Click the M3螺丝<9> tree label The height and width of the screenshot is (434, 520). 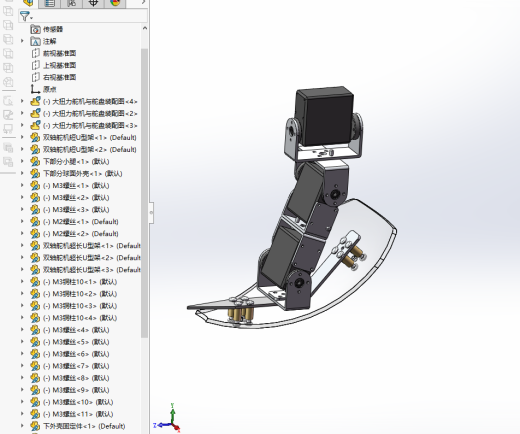[x=76, y=390]
